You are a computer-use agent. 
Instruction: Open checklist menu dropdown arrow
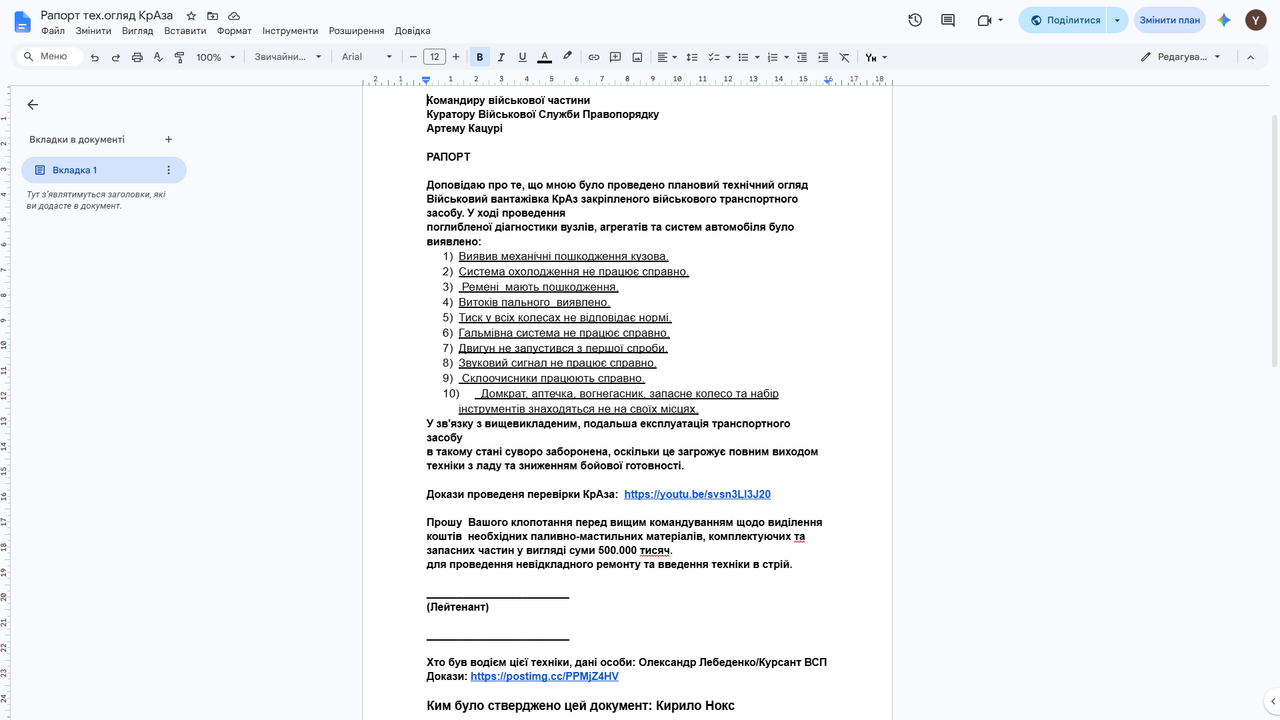point(727,57)
